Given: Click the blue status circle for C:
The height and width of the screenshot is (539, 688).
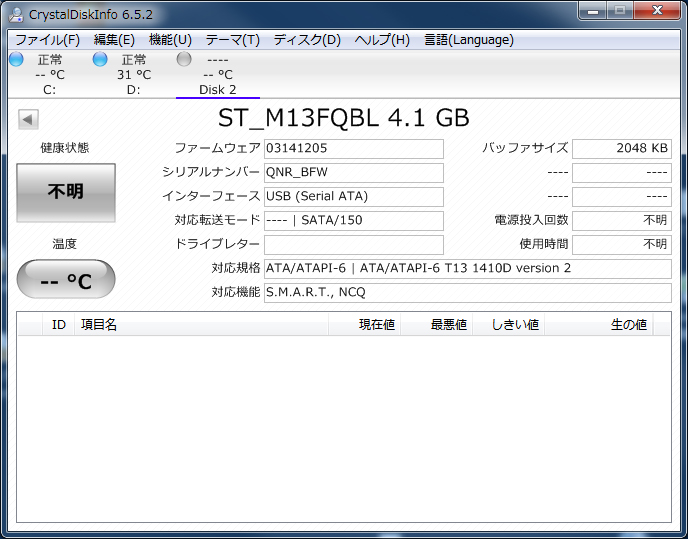Looking at the screenshot, I should tap(16, 59).
